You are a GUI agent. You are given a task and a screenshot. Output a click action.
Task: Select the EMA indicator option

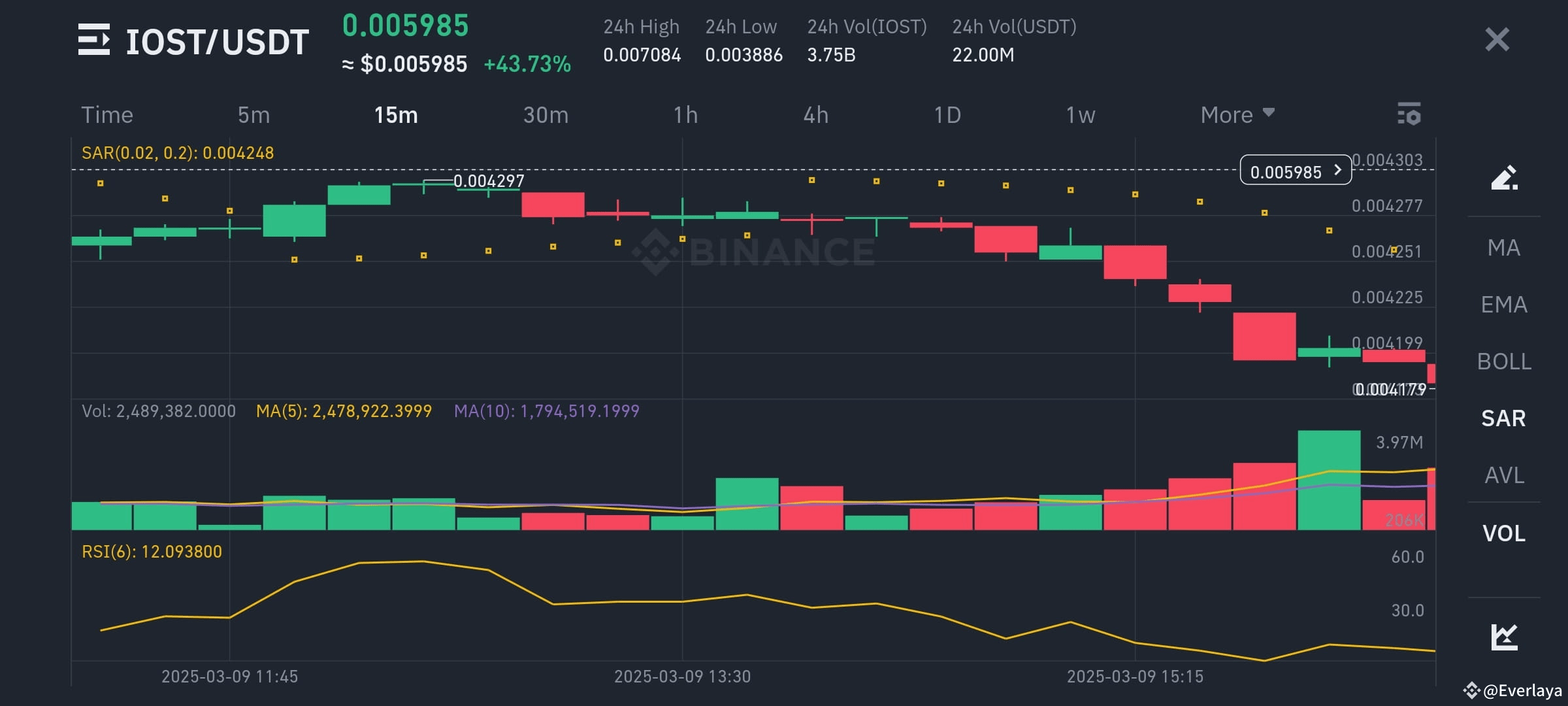pos(1503,304)
